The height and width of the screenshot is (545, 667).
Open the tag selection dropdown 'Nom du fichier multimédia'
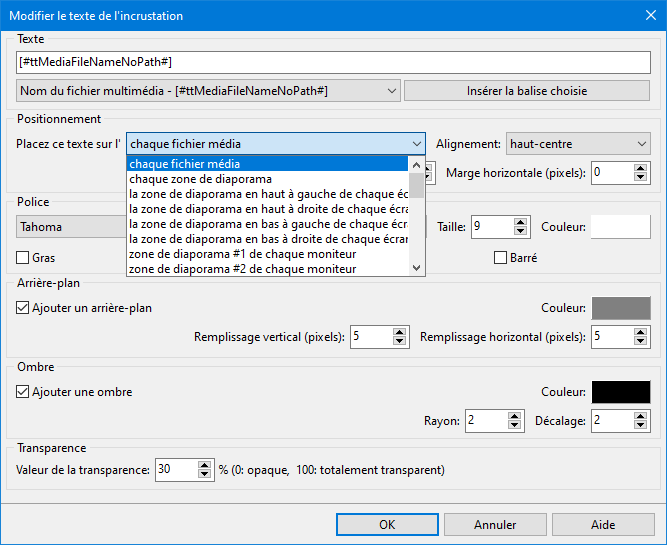pos(208,91)
